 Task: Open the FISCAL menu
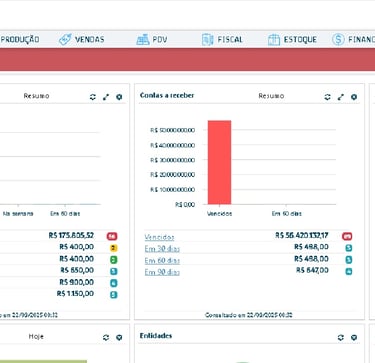(222, 40)
